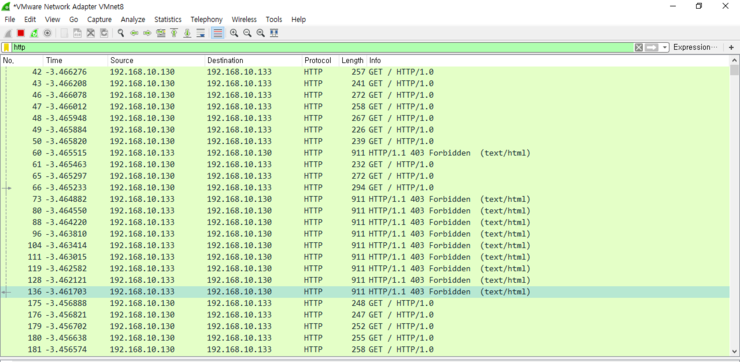This screenshot has height=362, width=740.
Task: Open the Capture menu
Action: 100,19
